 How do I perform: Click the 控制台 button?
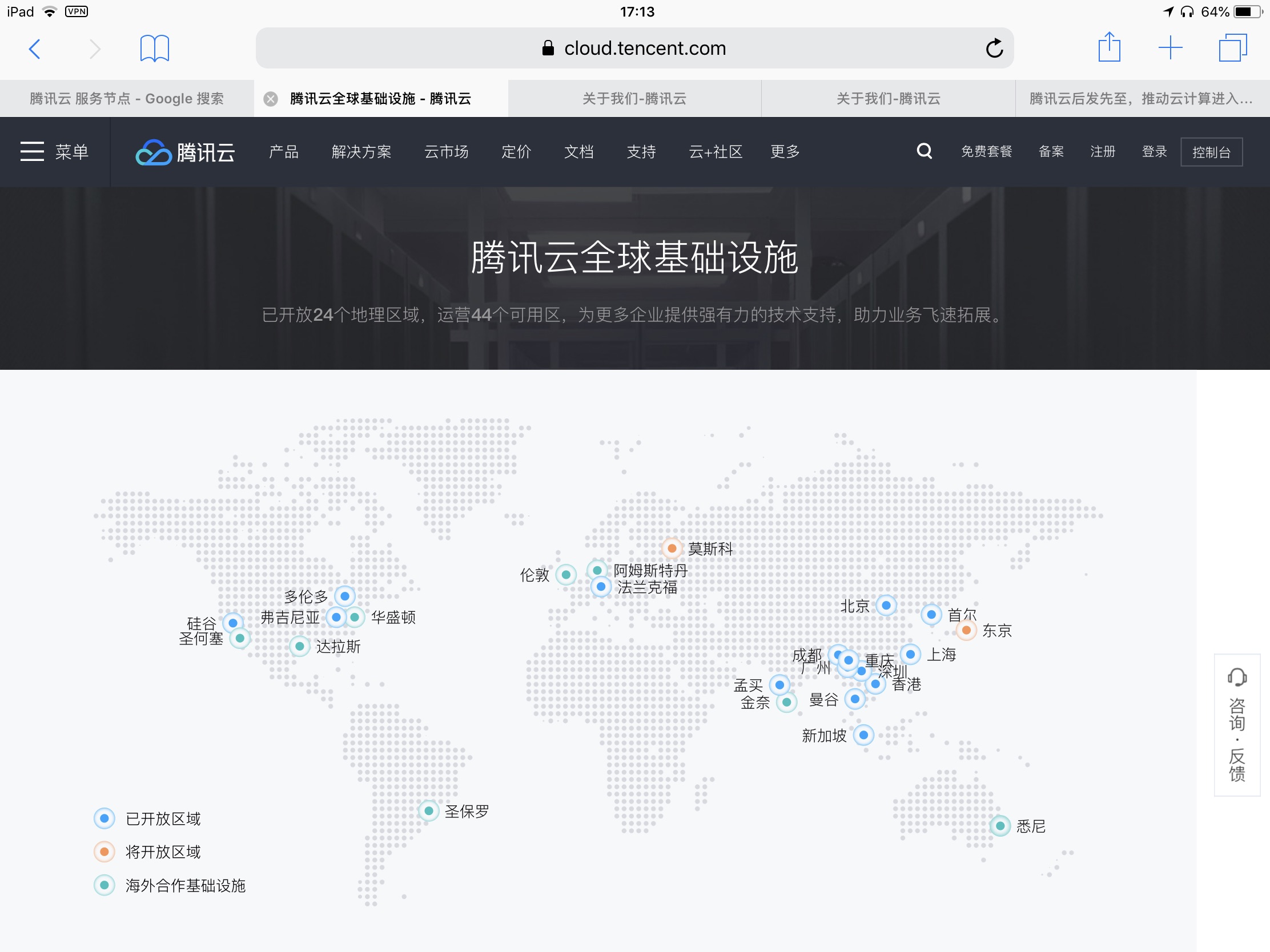click(x=1211, y=152)
